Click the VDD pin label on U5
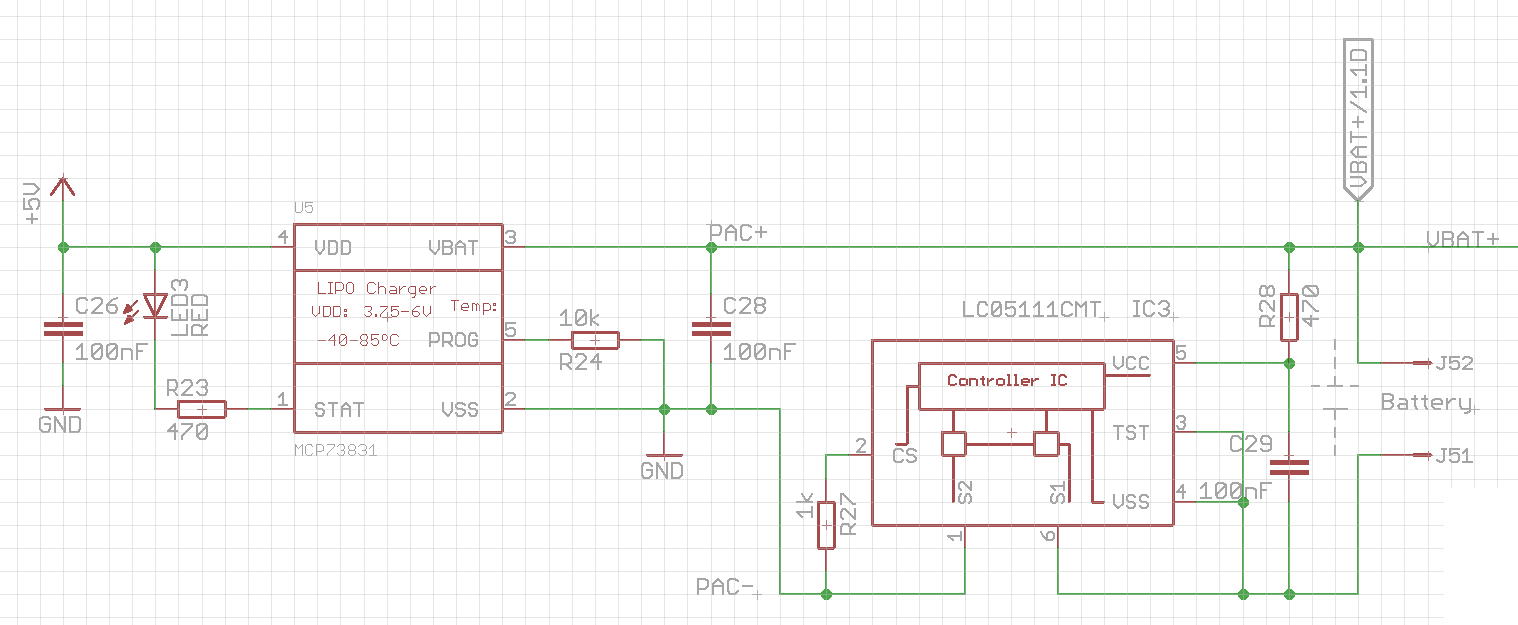The image size is (1518, 625). [333, 247]
